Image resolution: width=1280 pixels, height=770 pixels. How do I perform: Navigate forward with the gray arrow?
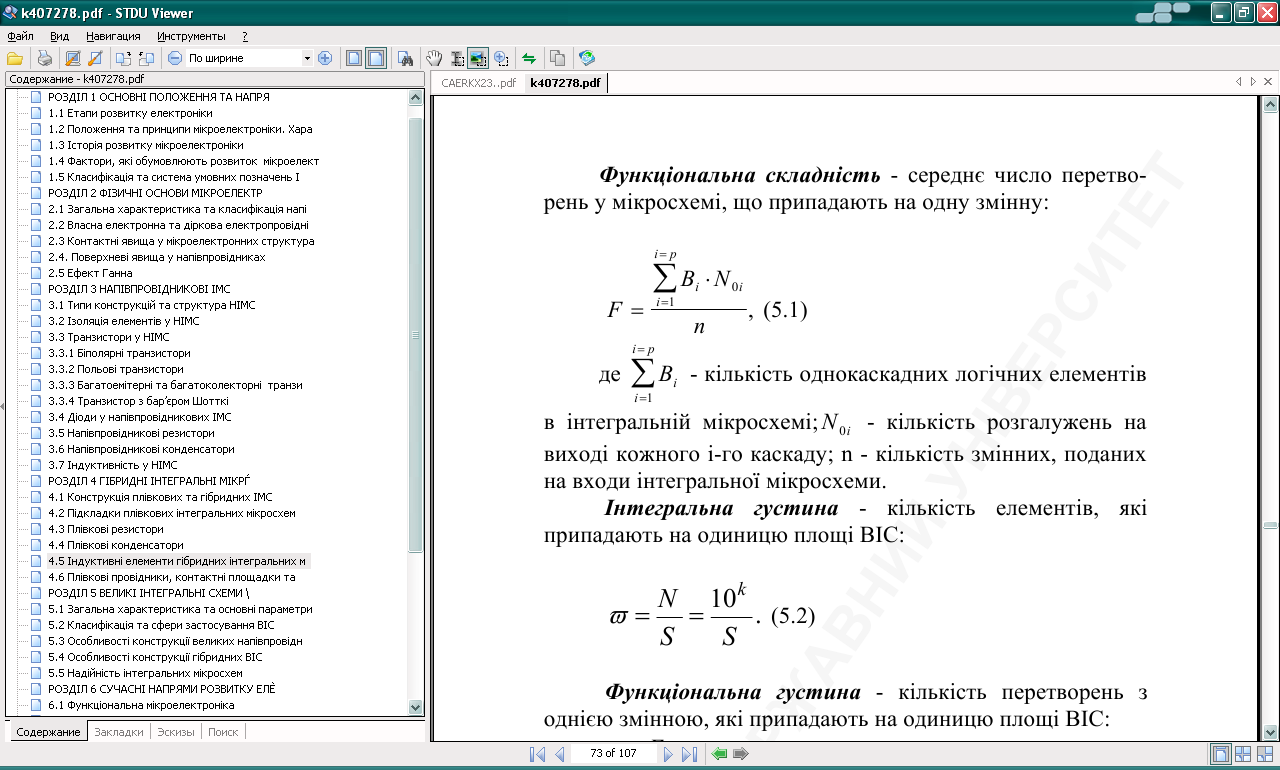point(741,754)
